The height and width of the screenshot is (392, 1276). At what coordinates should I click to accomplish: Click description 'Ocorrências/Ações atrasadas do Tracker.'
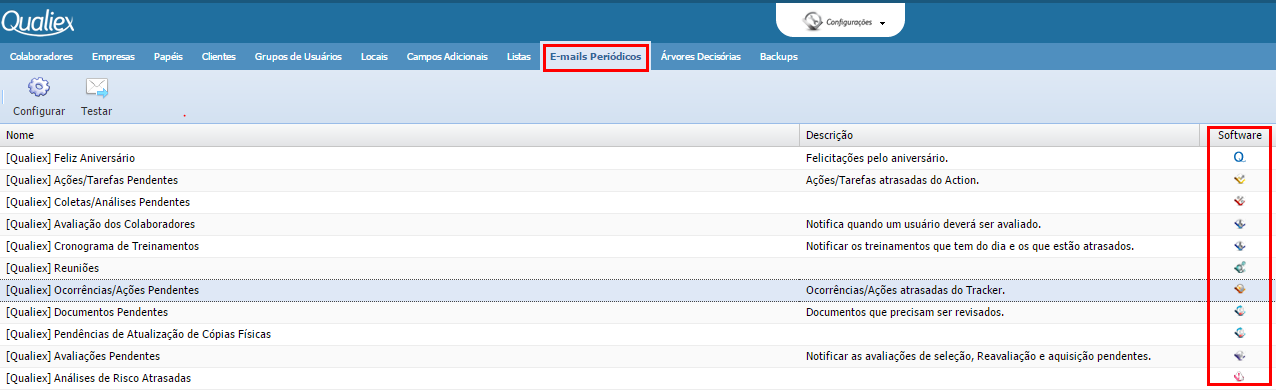(905, 290)
